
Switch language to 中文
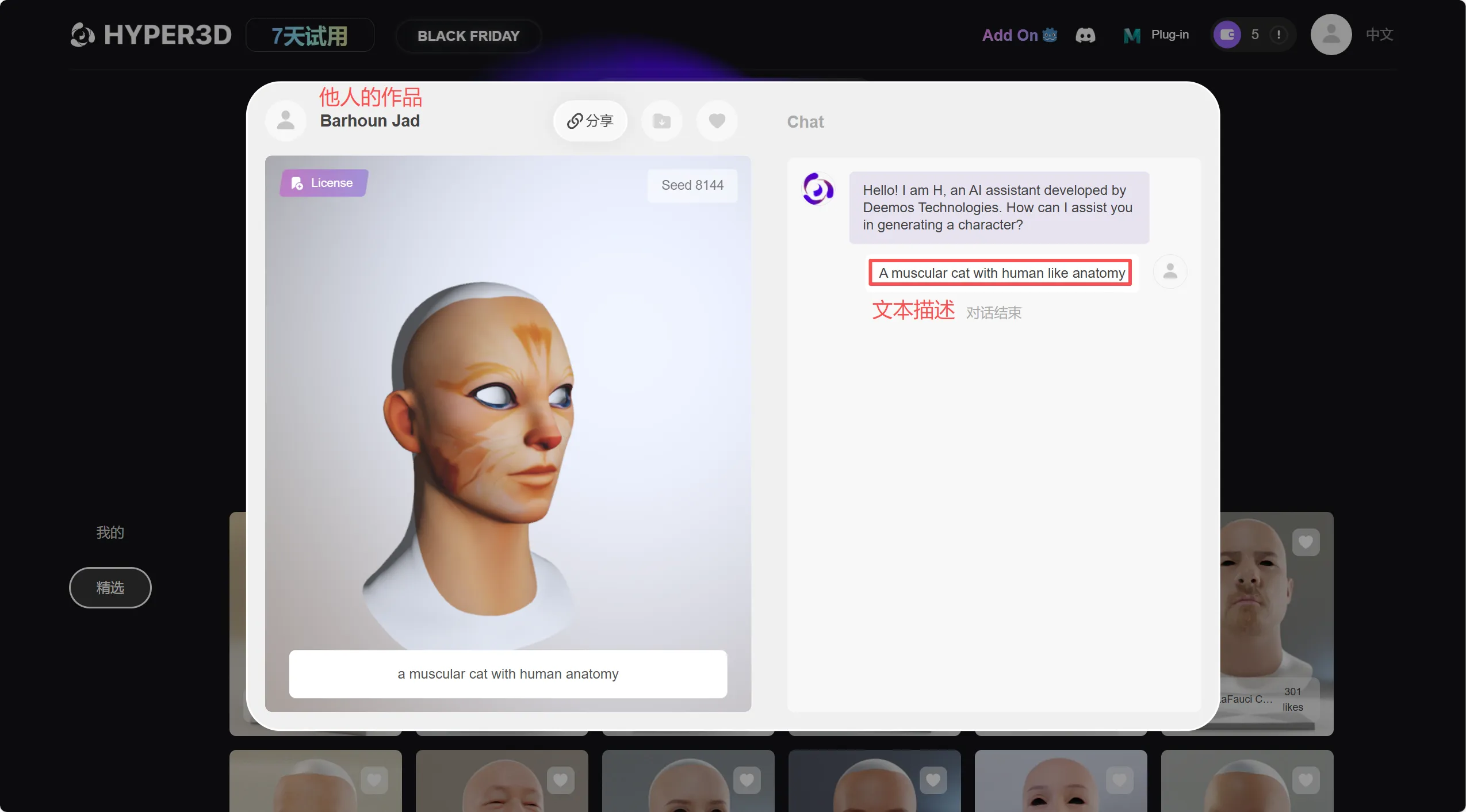pyautogui.click(x=1379, y=35)
